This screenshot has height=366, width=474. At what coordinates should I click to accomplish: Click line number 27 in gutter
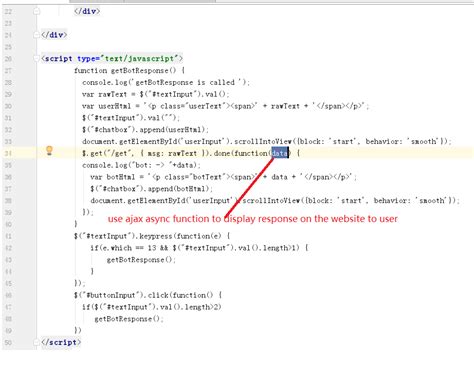click(x=8, y=71)
